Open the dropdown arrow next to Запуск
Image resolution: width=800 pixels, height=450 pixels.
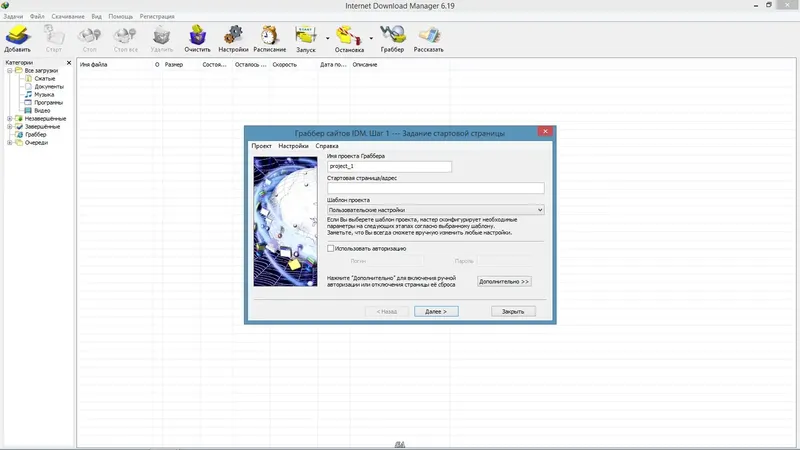pyautogui.click(x=327, y=38)
